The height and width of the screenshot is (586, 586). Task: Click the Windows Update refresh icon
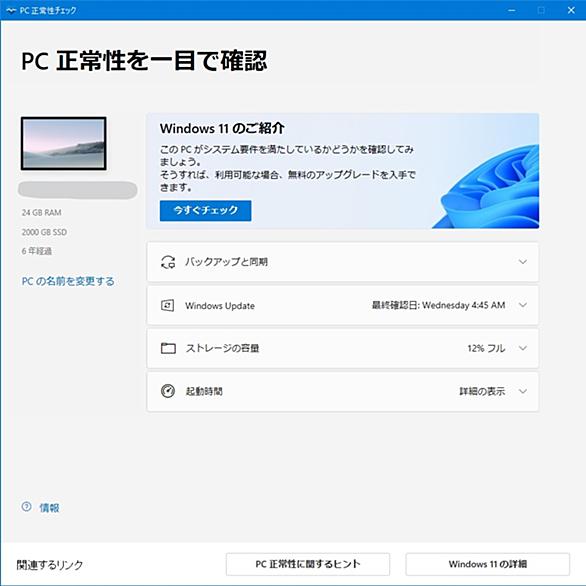(167, 305)
